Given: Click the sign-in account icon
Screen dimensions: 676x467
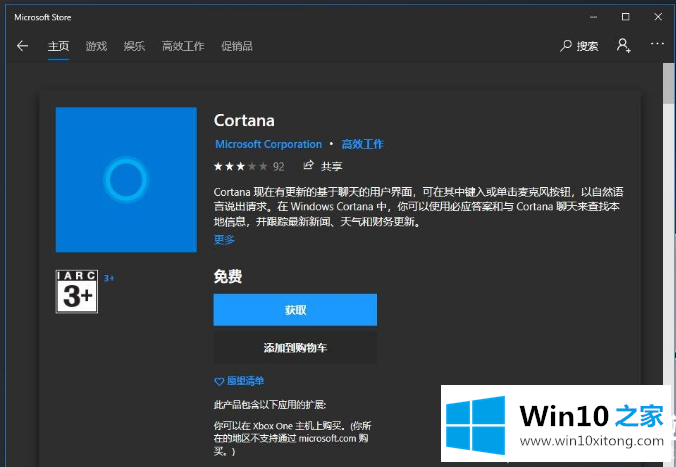Looking at the screenshot, I should tap(623, 45).
